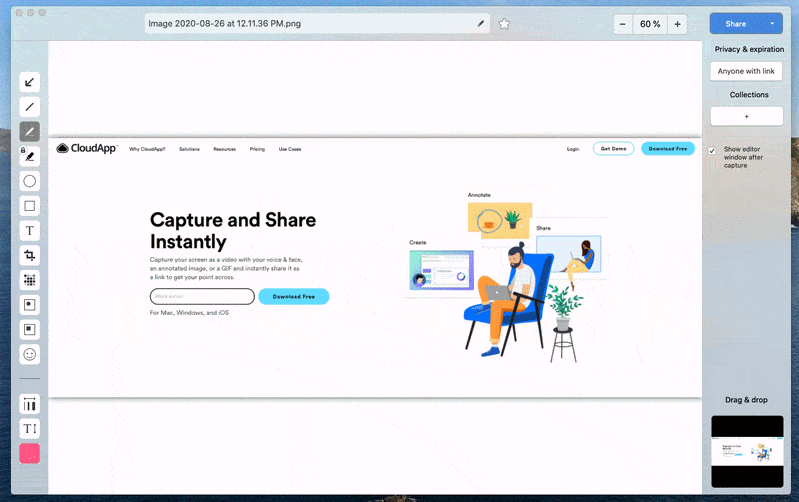Click Use Cases in captured page nav
799x502 pixels.
point(290,149)
